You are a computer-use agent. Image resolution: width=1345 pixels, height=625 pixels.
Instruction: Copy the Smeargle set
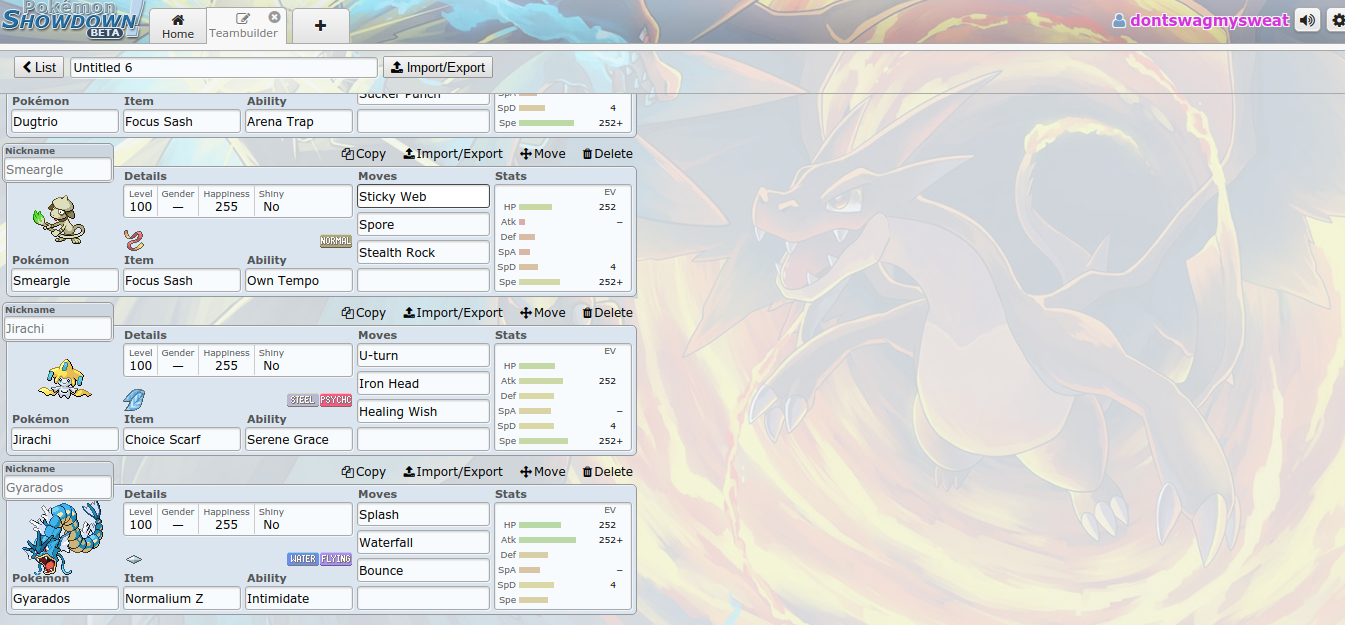pyautogui.click(x=363, y=154)
